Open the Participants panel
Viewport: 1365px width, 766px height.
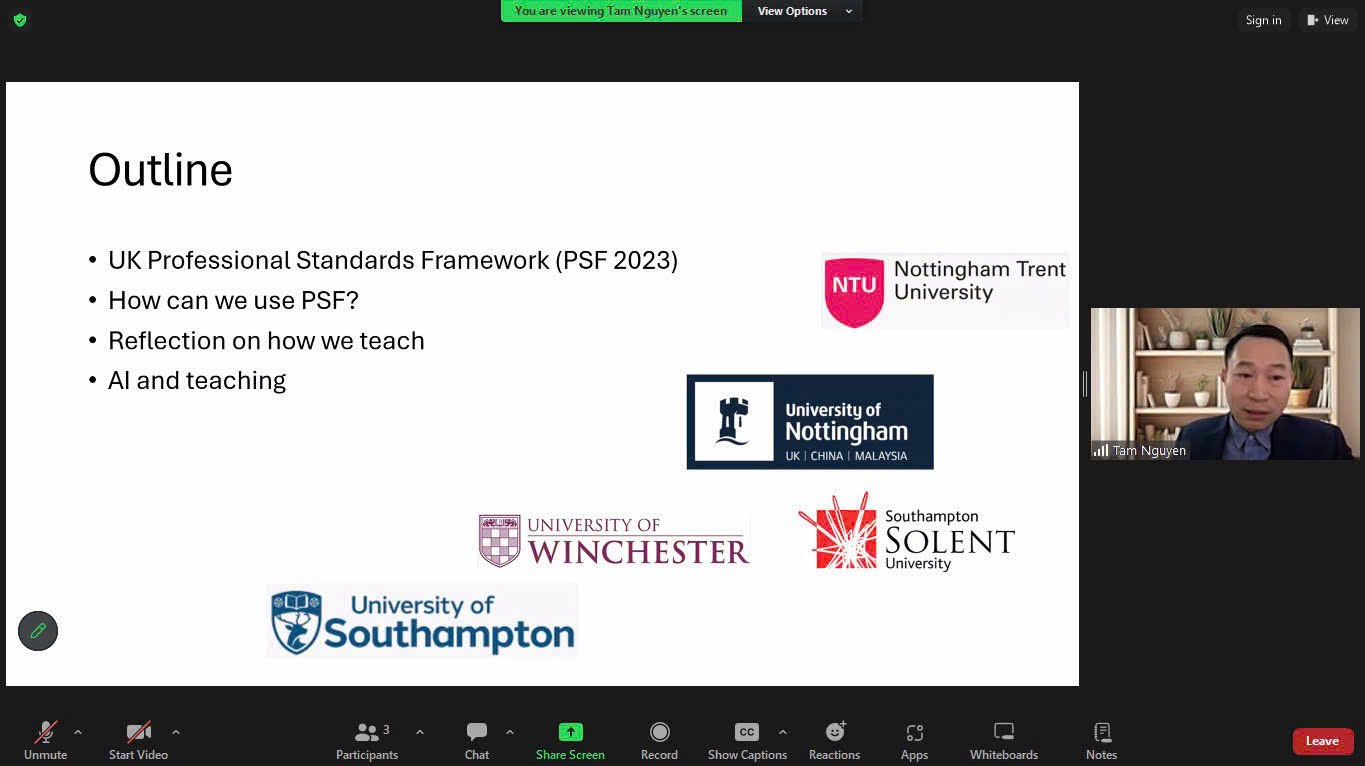(x=367, y=741)
